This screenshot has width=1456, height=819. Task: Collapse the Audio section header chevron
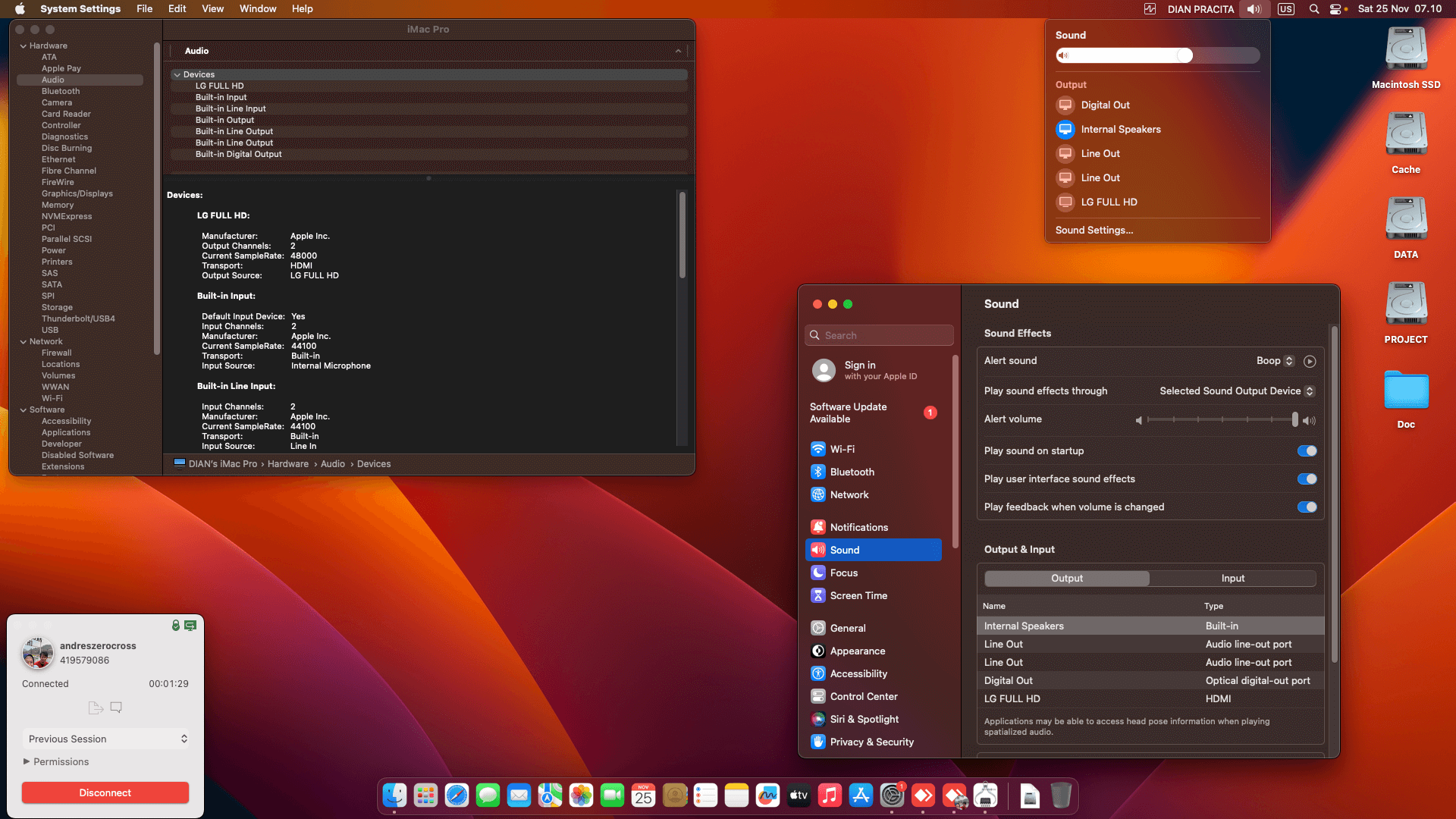678,52
